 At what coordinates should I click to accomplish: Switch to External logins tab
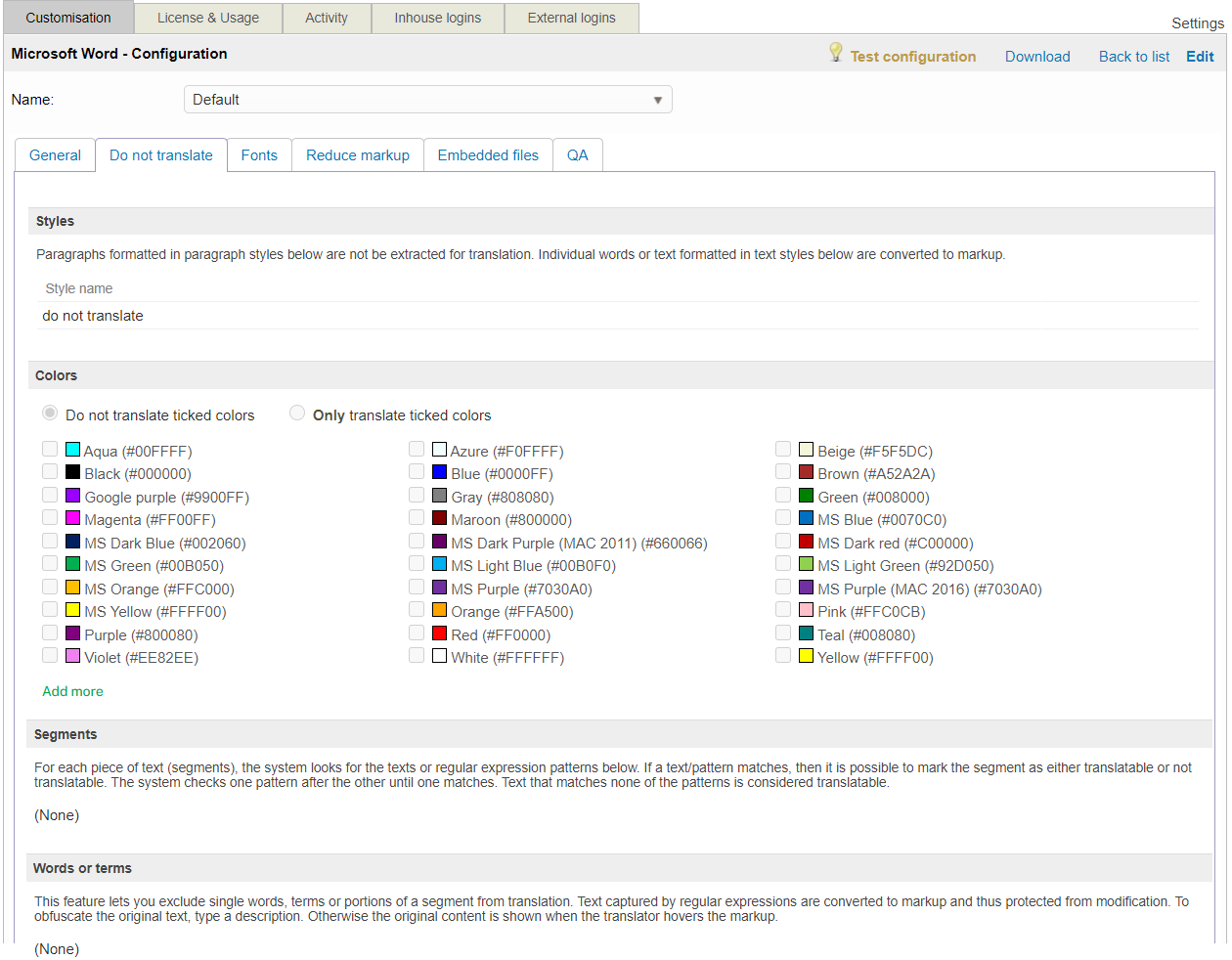point(572,18)
